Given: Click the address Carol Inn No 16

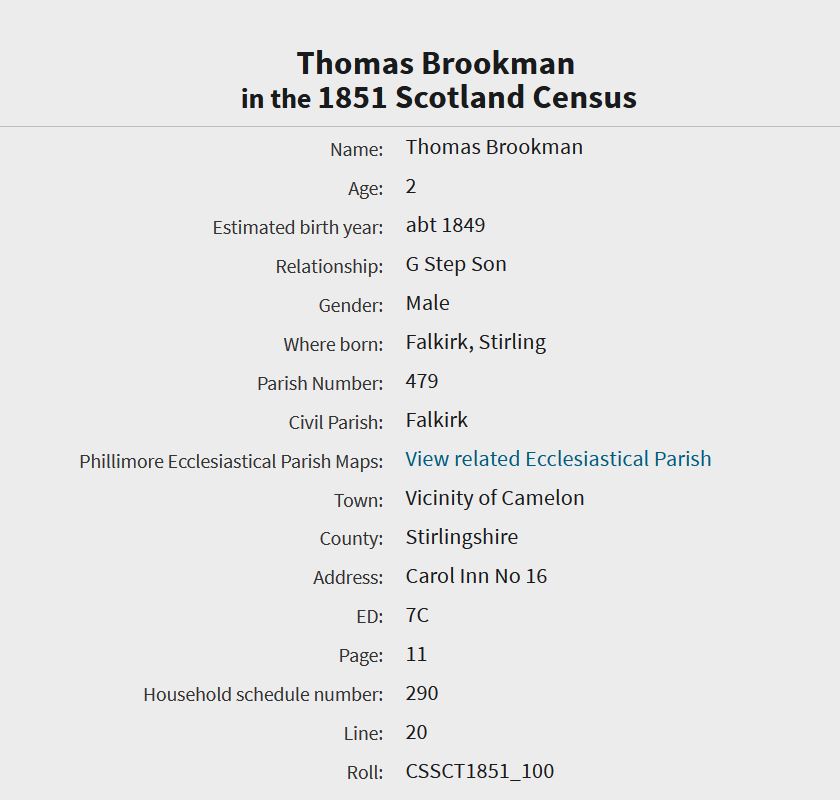Looking at the screenshot, I should 476,576.
